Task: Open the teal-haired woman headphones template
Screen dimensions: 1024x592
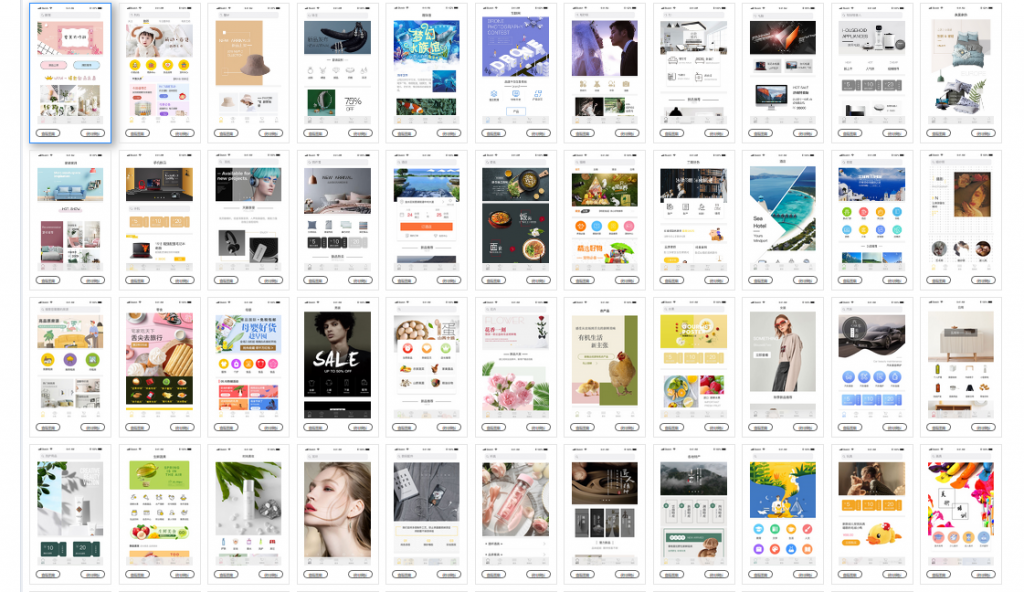Action: [248, 188]
